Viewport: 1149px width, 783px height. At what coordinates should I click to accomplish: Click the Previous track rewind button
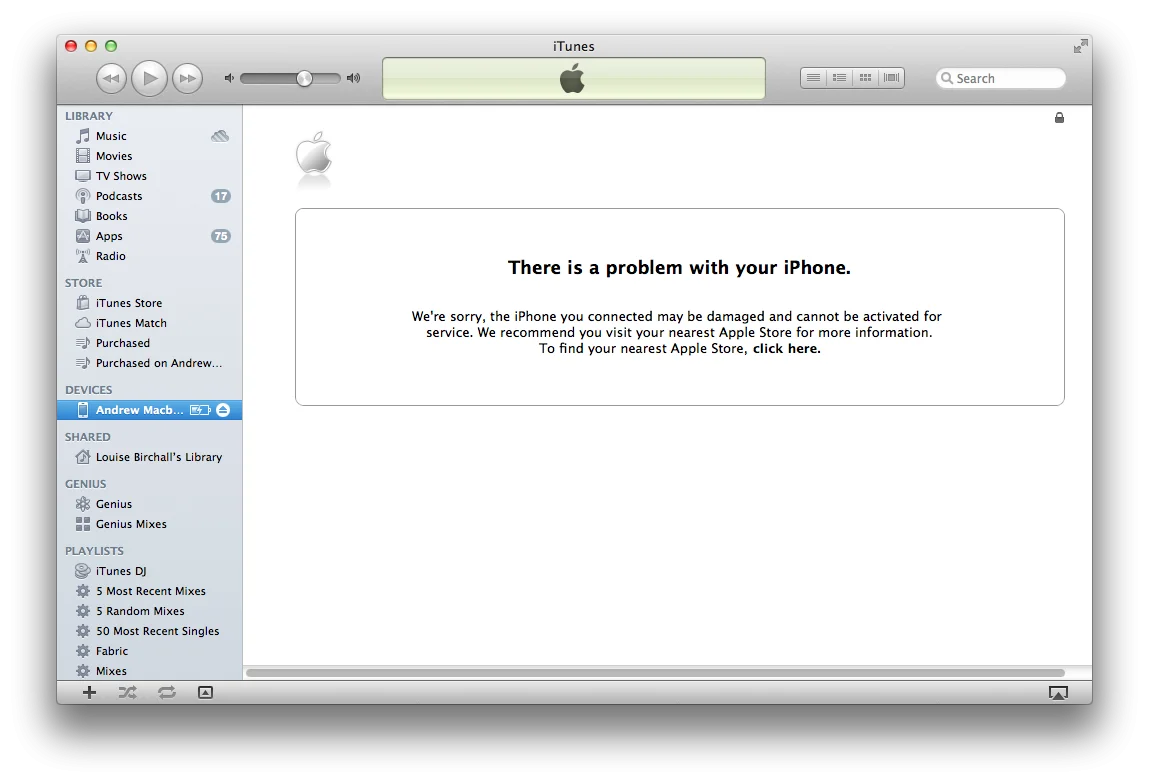click(111, 78)
